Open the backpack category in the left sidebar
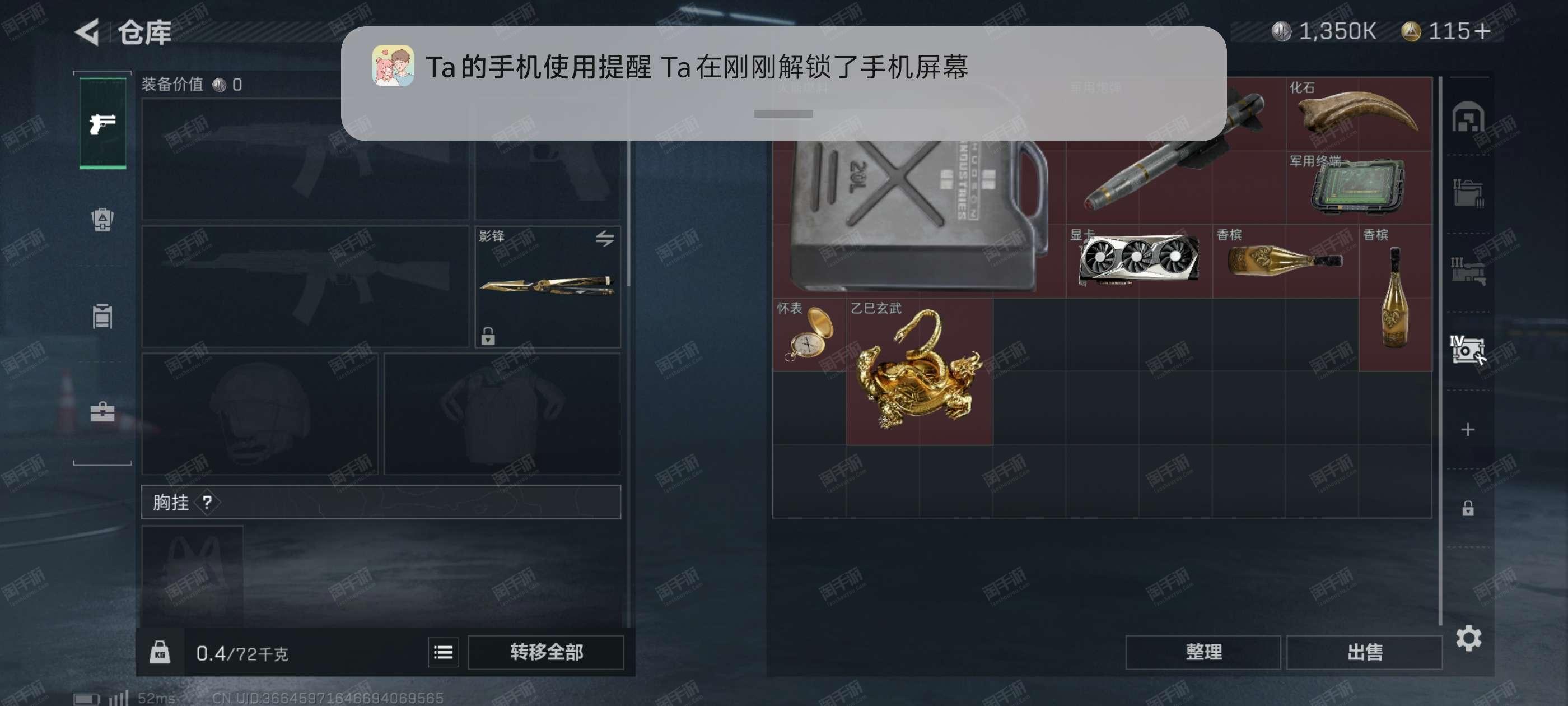Screen dimensions: 1568x706 coord(102,219)
